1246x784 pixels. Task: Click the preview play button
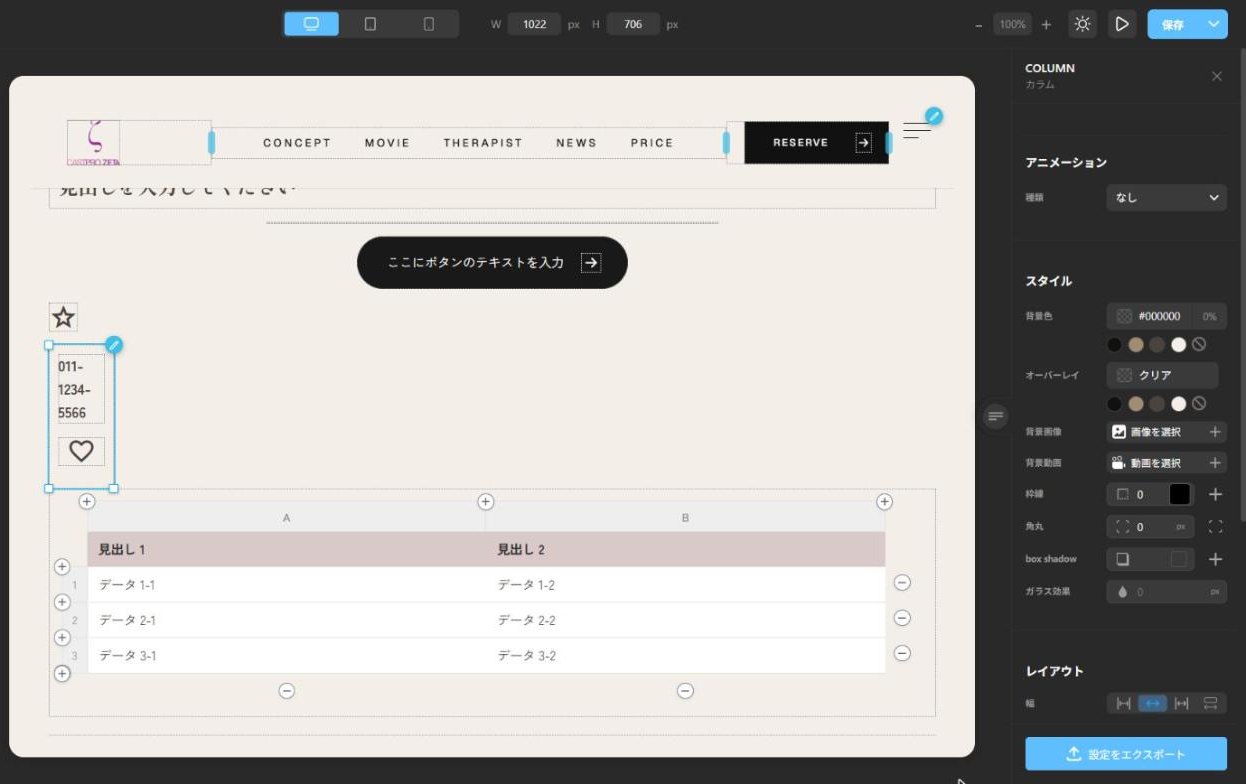1122,24
